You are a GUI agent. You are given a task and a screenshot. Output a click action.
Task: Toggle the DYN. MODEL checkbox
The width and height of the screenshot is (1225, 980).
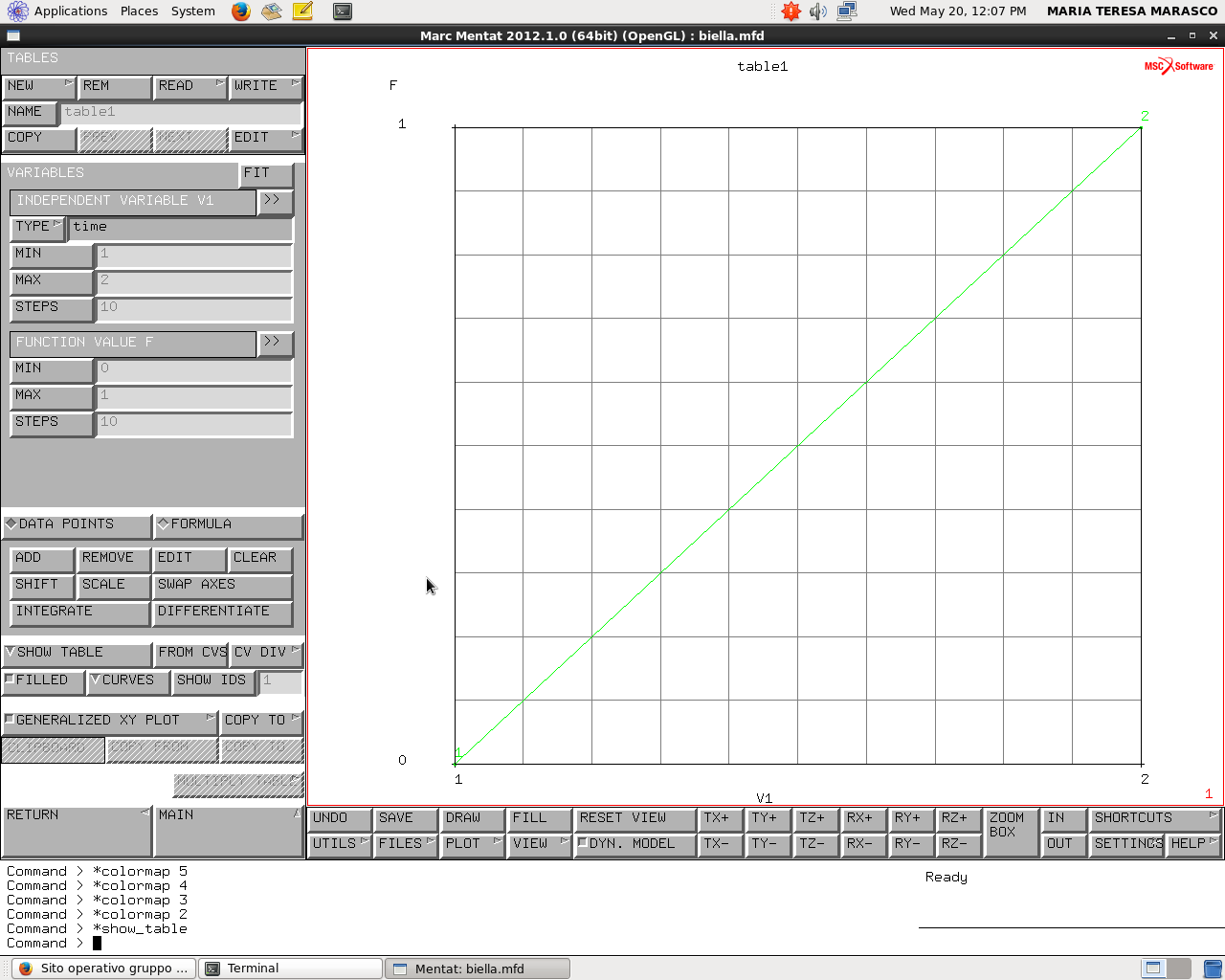(x=635, y=845)
